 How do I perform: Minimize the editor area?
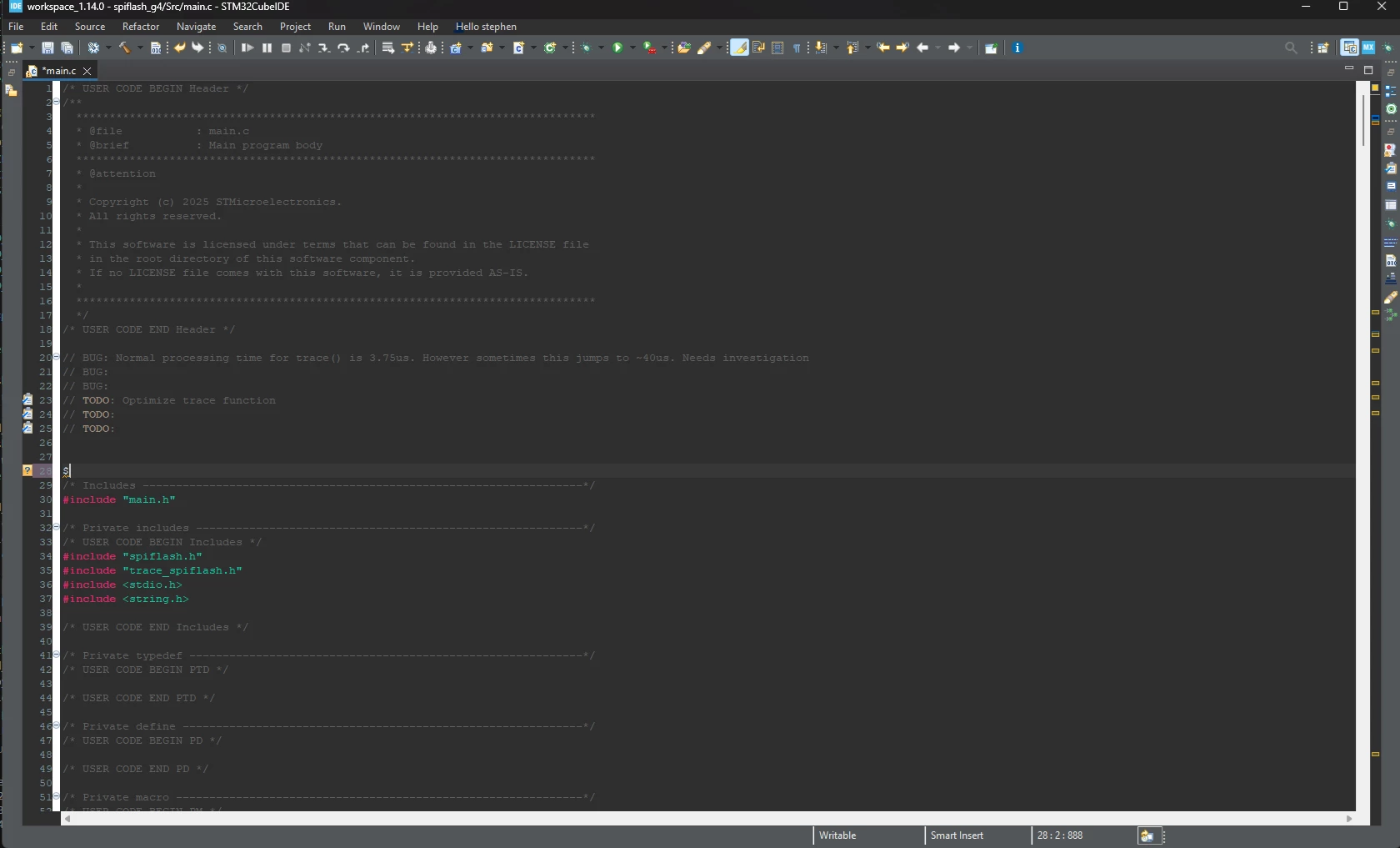click(x=1349, y=69)
